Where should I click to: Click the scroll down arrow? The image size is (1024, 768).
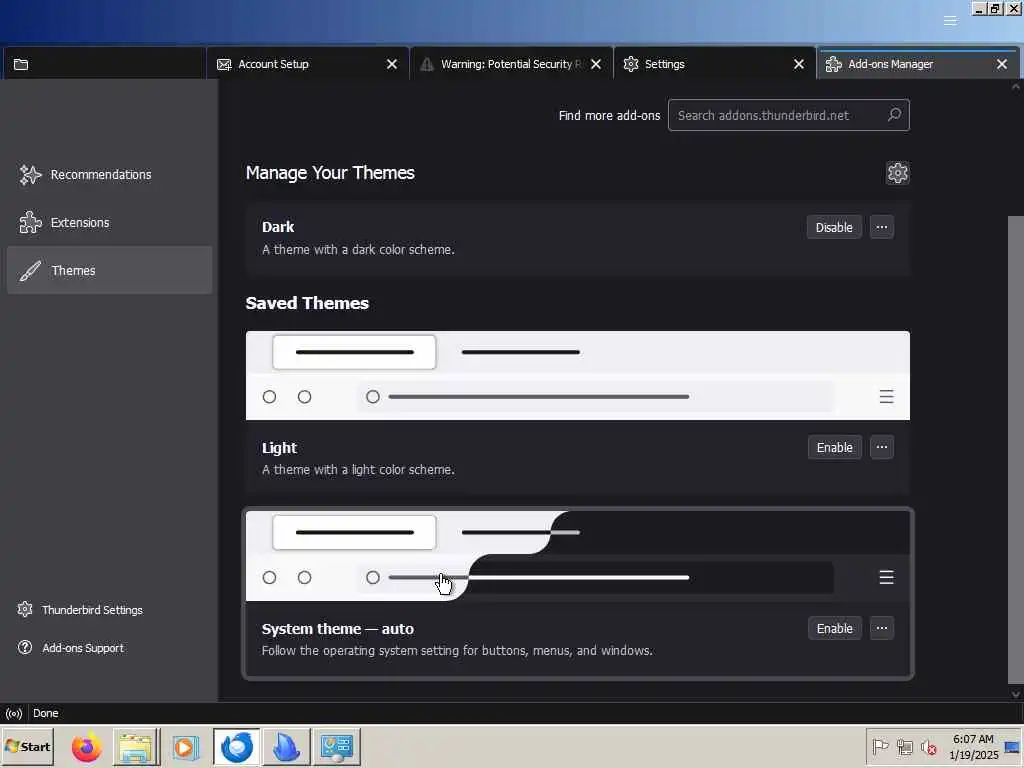point(1016,694)
